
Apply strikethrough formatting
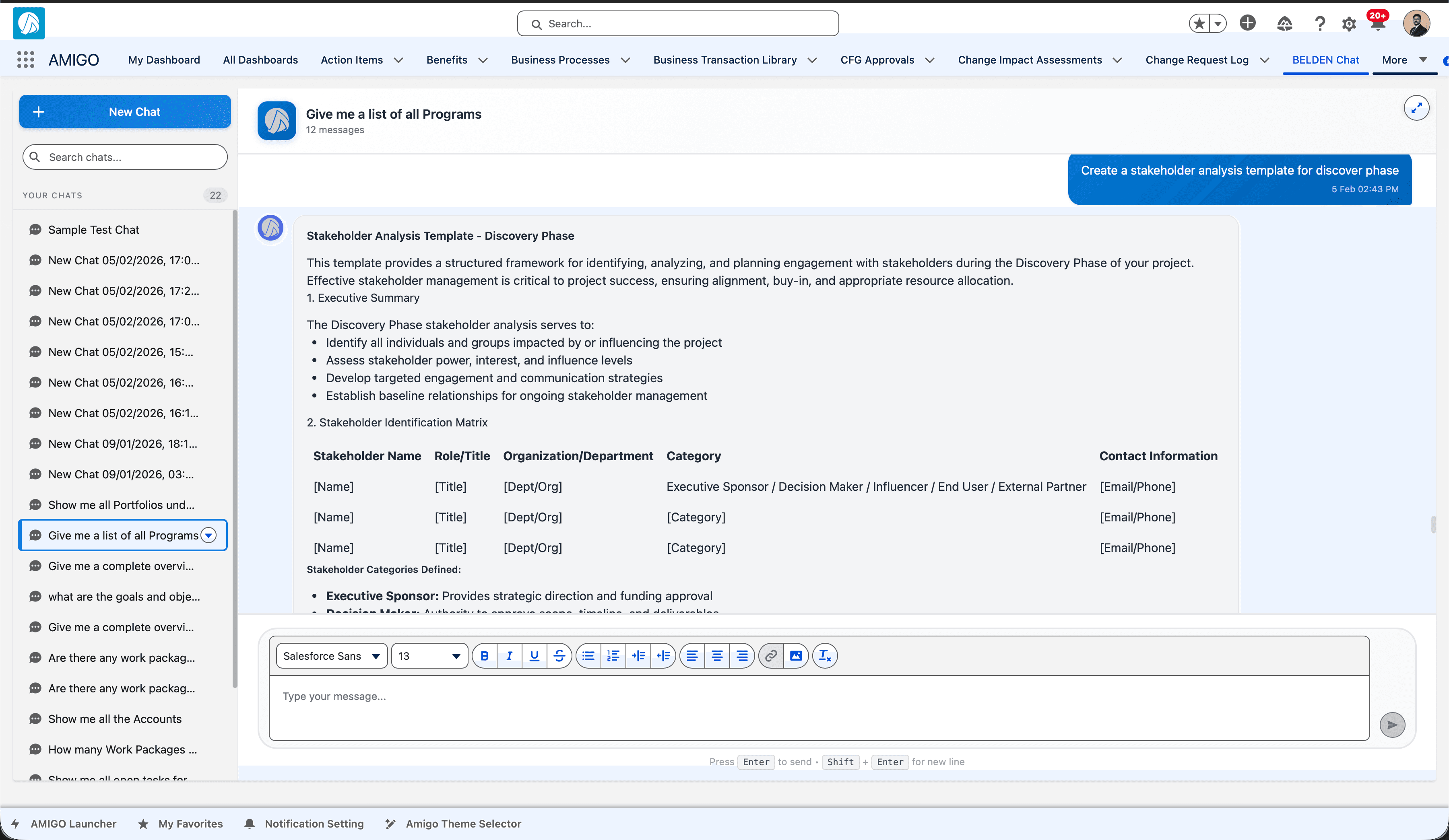tap(559, 656)
